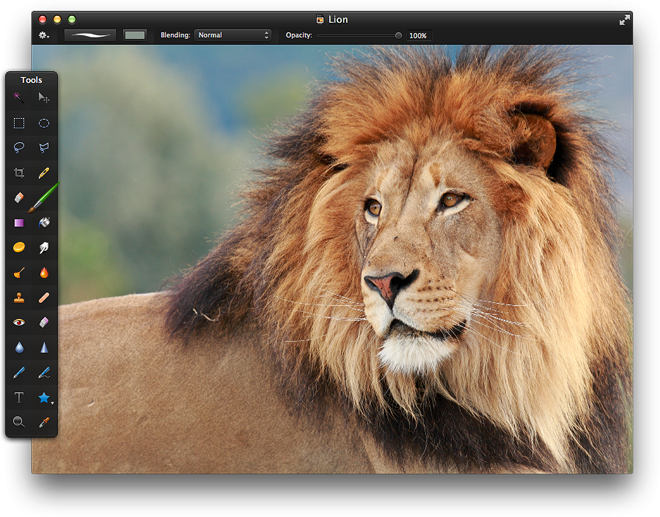
Task: Choose the Paint Bucket tool
Action: [x=44, y=222]
